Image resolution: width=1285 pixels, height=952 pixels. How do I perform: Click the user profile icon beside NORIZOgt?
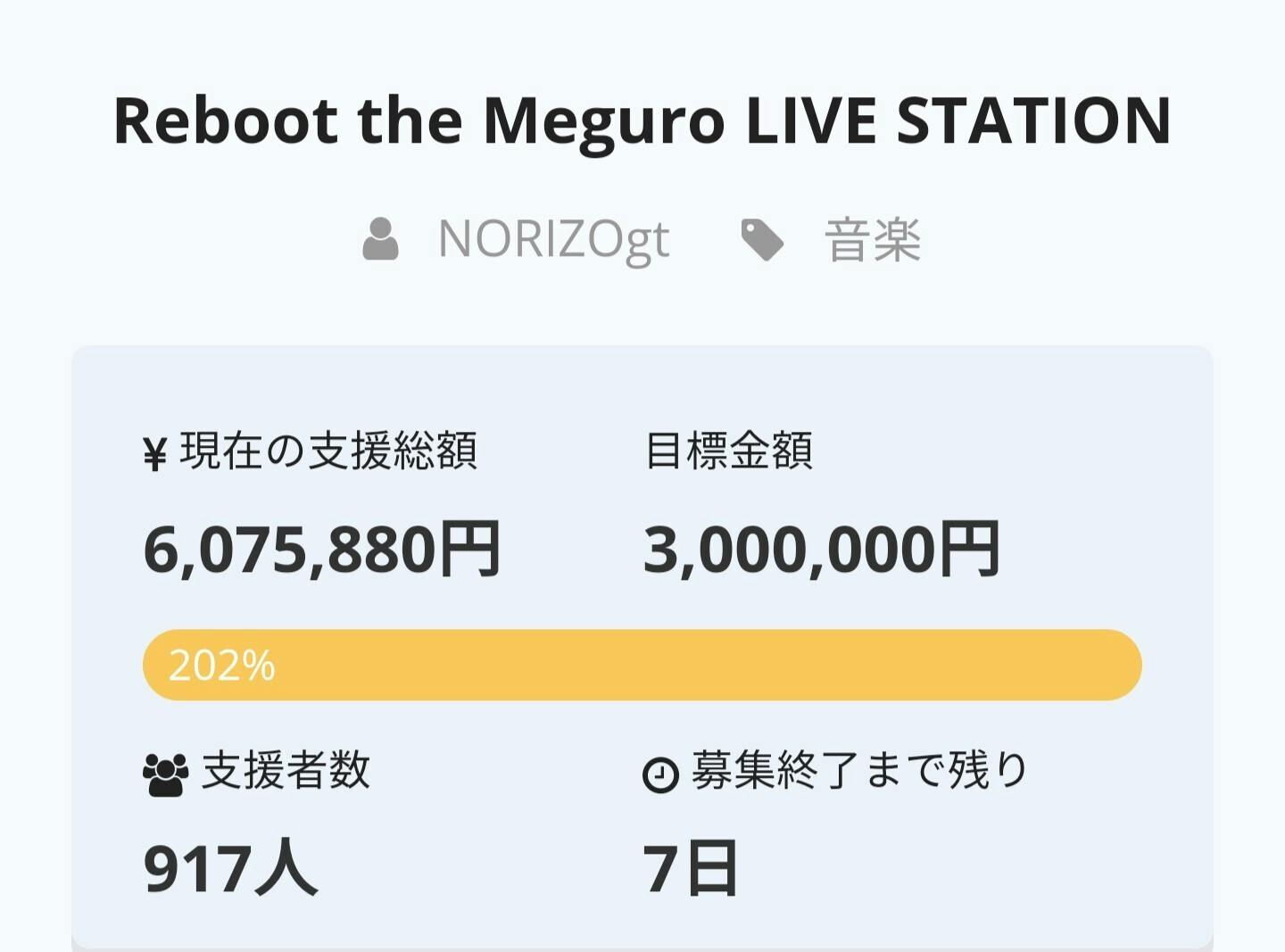[380, 239]
